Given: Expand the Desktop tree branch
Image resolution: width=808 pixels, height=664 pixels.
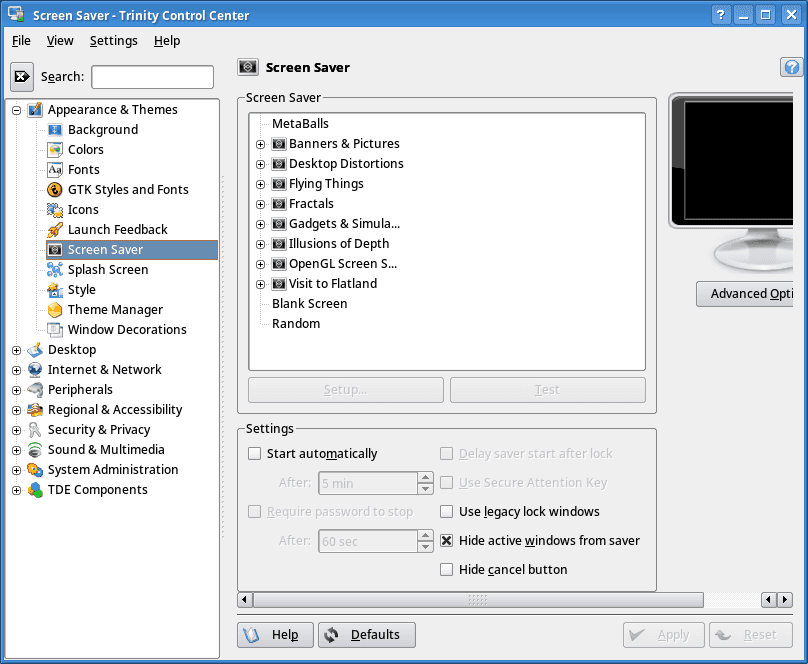Looking at the screenshot, I should (x=16, y=349).
